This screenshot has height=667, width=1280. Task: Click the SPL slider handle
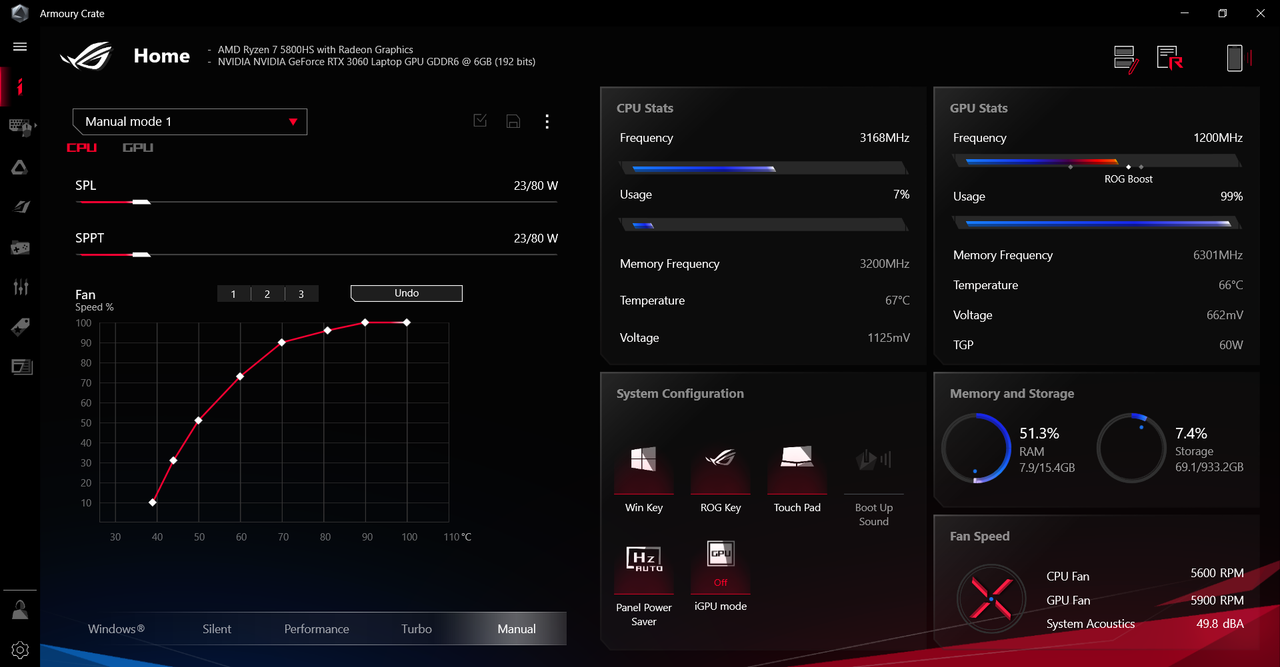pyautogui.click(x=141, y=202)
